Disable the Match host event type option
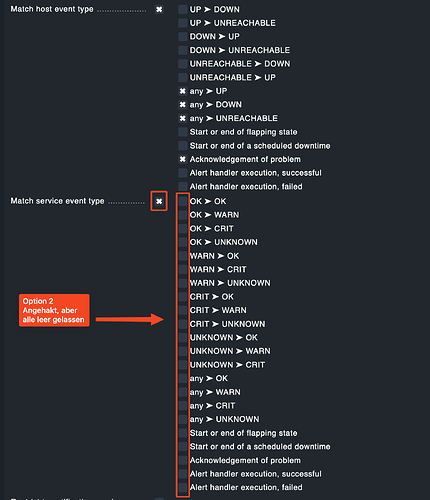The height and width of the screenshot is (500, 430). (159, 9)
